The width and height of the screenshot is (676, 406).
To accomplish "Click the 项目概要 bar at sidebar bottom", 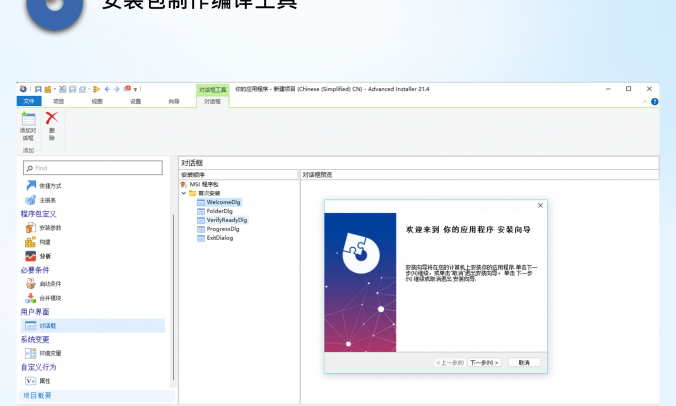I will (x=97, y=395).
